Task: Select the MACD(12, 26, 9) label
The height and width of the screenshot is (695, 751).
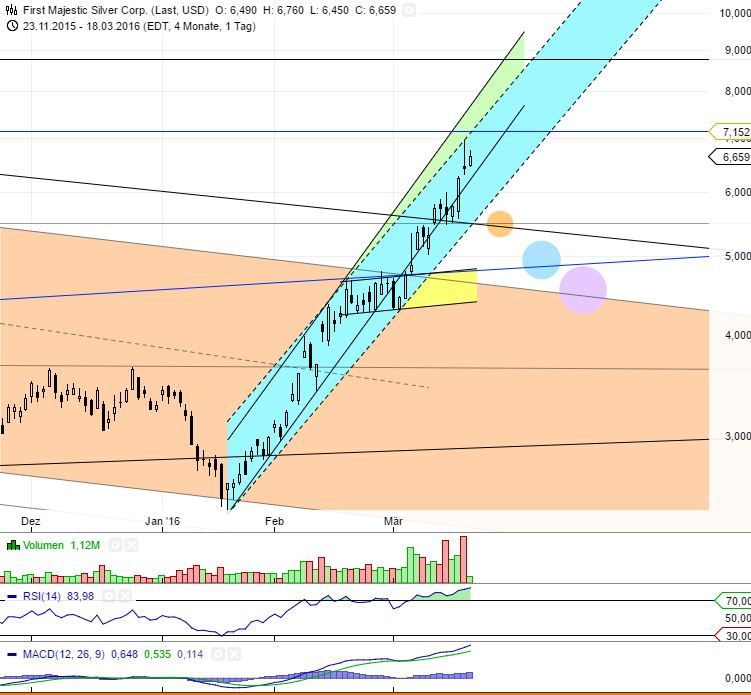Action: coord(53,656)
